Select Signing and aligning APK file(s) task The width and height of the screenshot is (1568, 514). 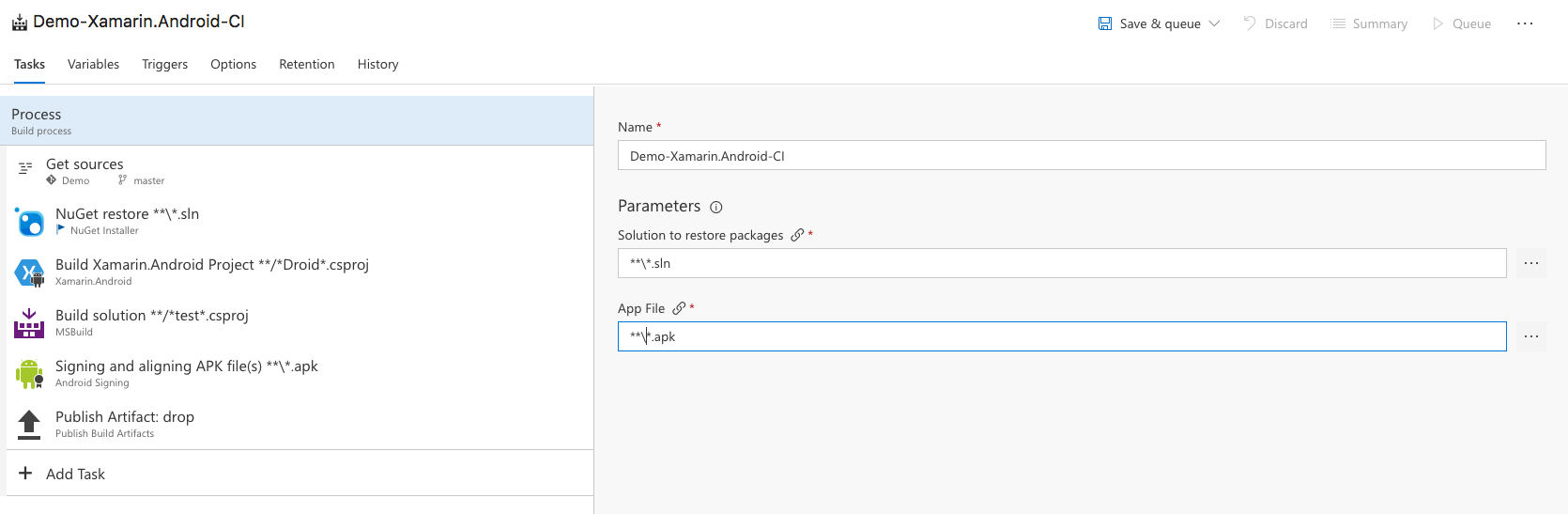tap(300, 374)
